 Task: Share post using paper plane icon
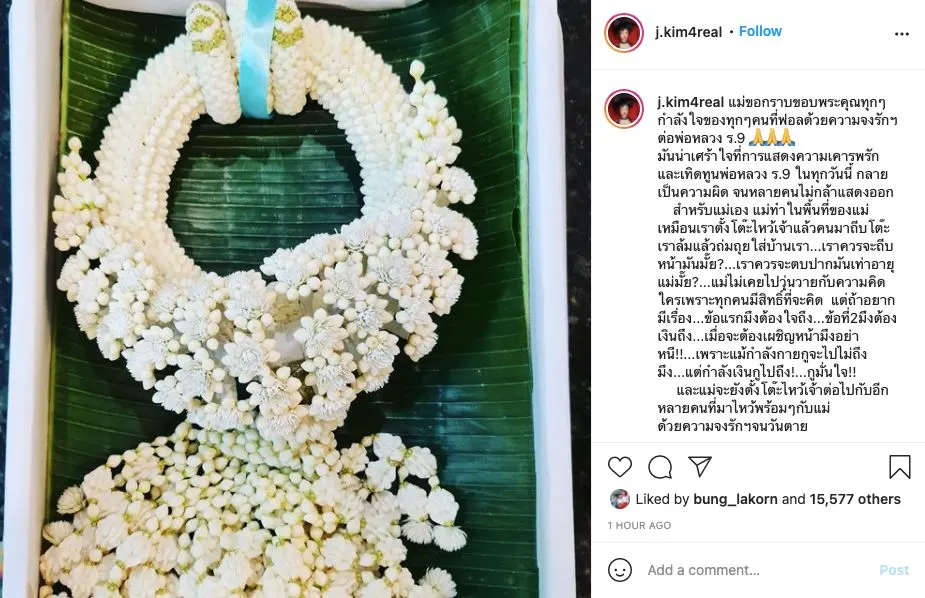pyautogui.click(x=700, y=466)
